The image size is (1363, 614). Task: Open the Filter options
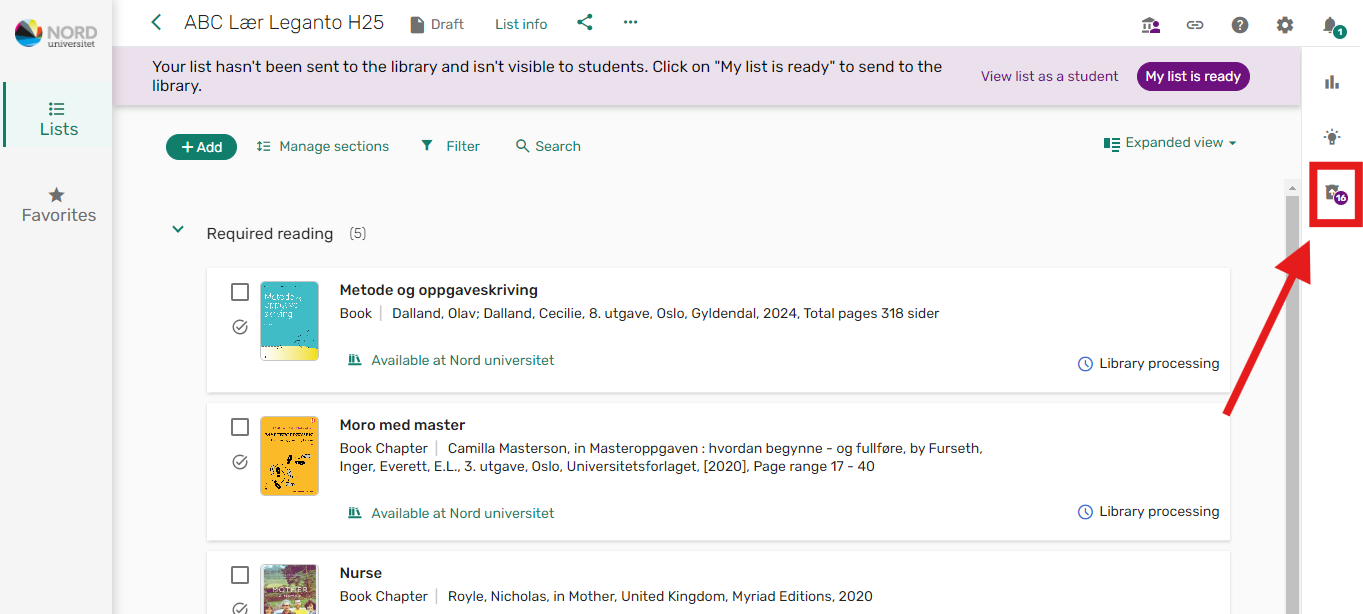click(451, 146)
